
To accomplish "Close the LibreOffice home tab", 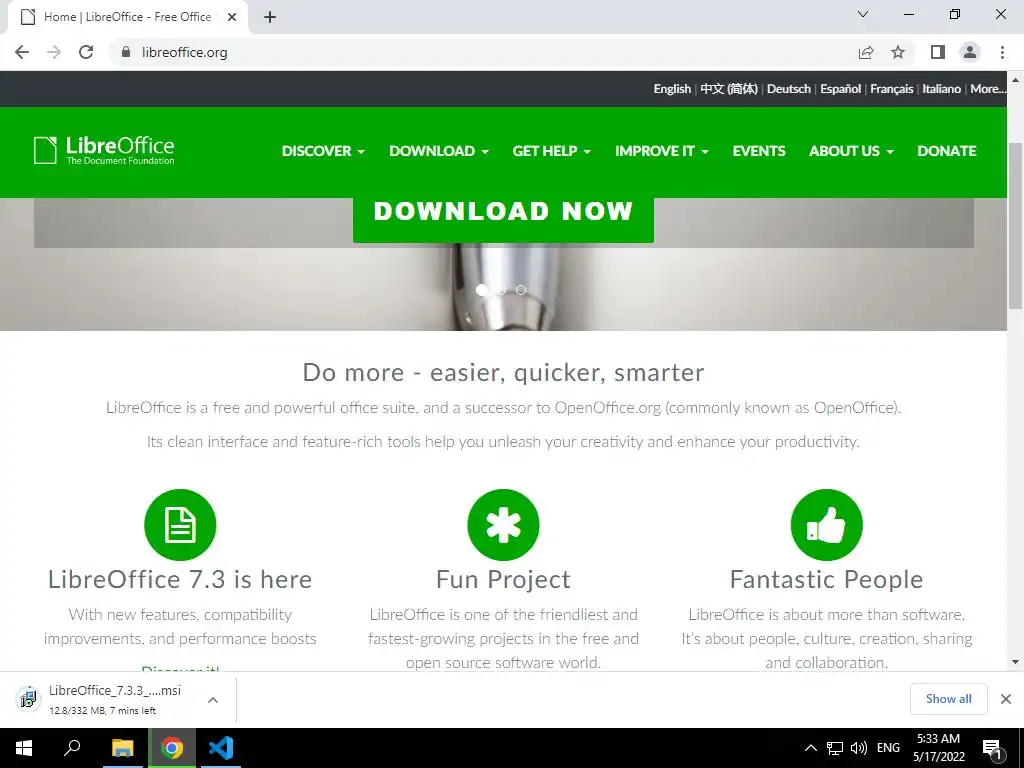I will 232,17.
